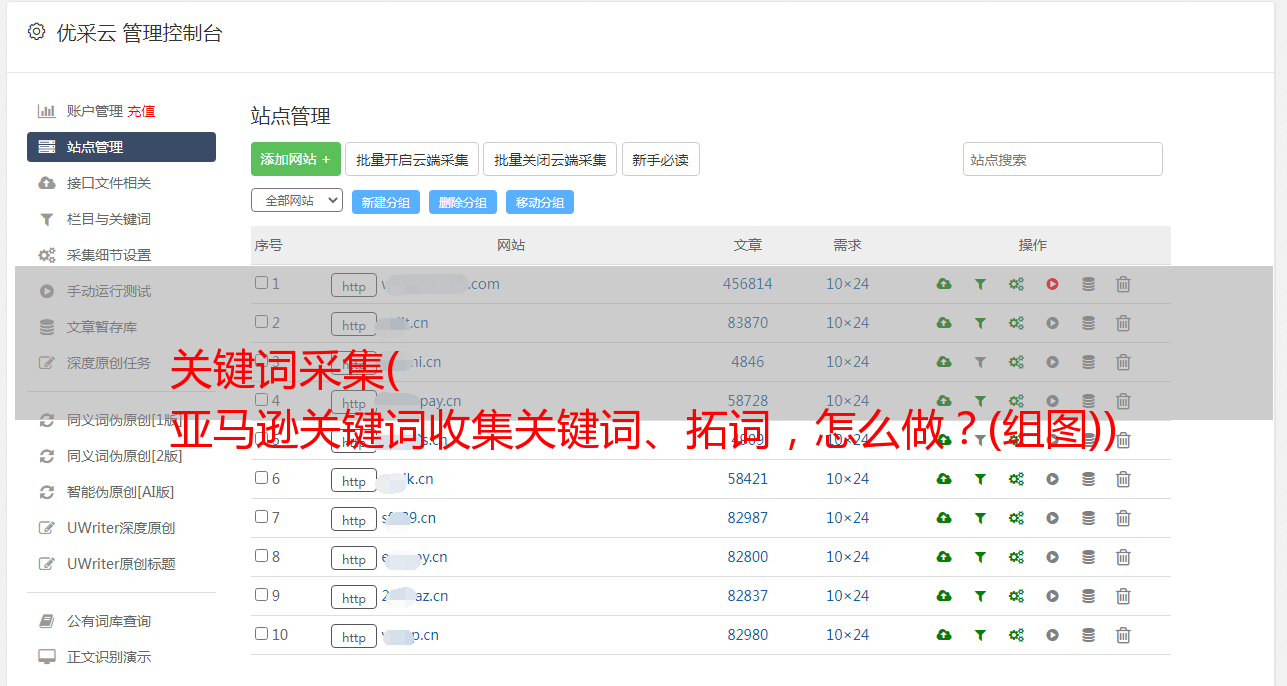Click trash icon for row 6
The height and width of the screenshot is (686, 1287).
click(1123, 479)
